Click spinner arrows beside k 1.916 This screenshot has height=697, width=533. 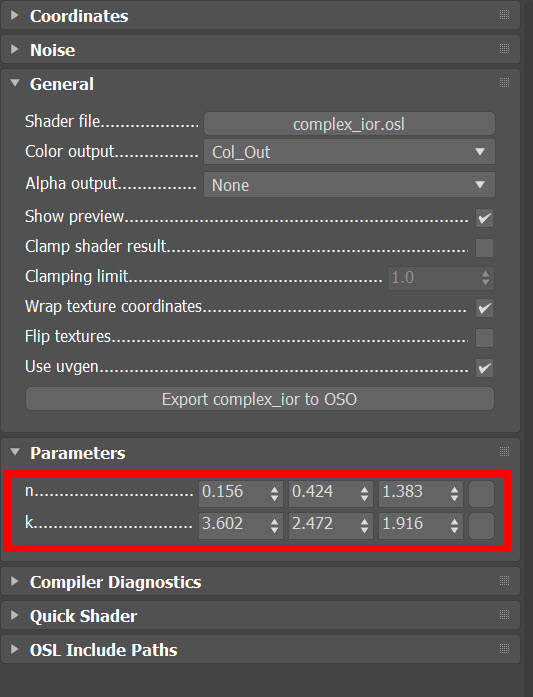[x=454, y=525]
